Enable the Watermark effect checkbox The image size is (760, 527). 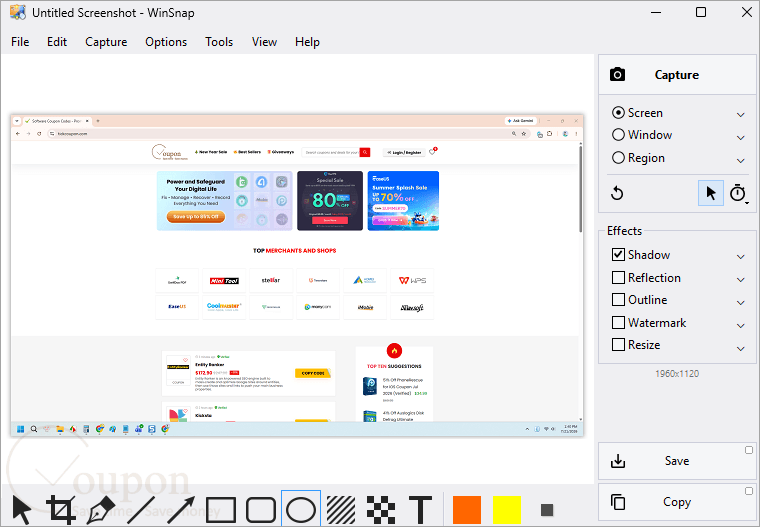coord(618,322)
